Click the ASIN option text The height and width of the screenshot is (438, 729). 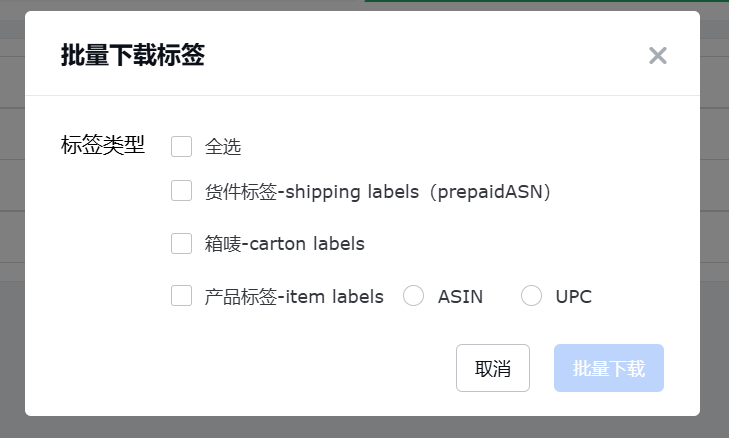pyautogui.click(x=460, y=296)
